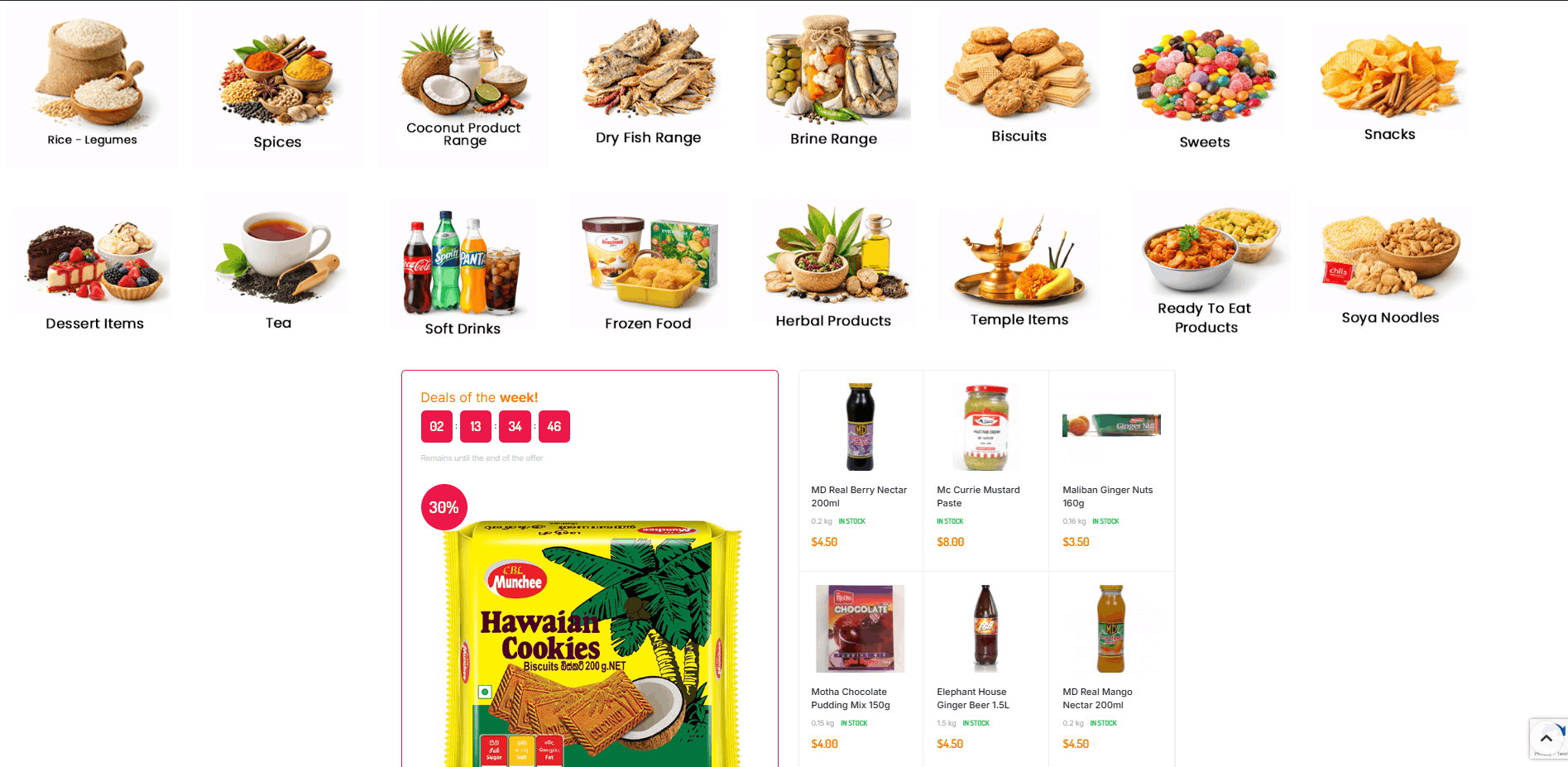This screenshot has width=1568, height=767.
Task: Open the Spices category
Action: point(278,89)
